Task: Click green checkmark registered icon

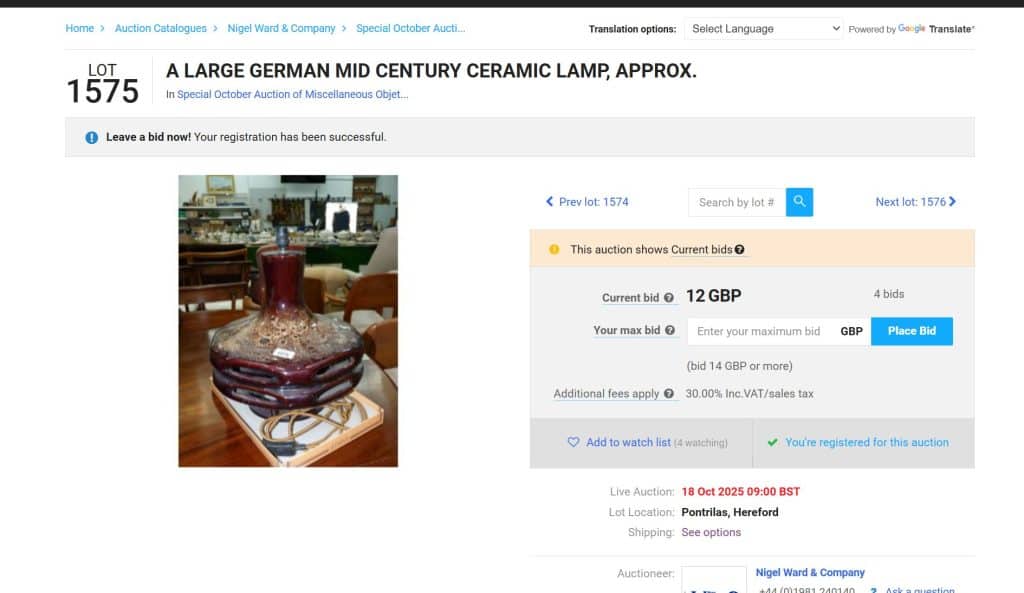Action: (772, 442)
